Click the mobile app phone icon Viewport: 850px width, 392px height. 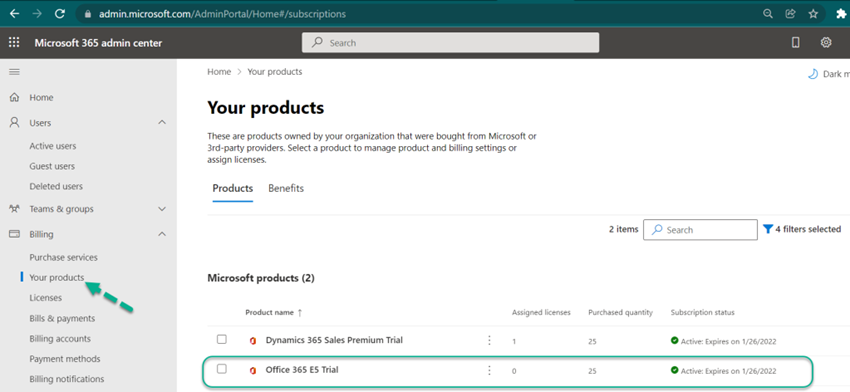click(x=796, y=43)
